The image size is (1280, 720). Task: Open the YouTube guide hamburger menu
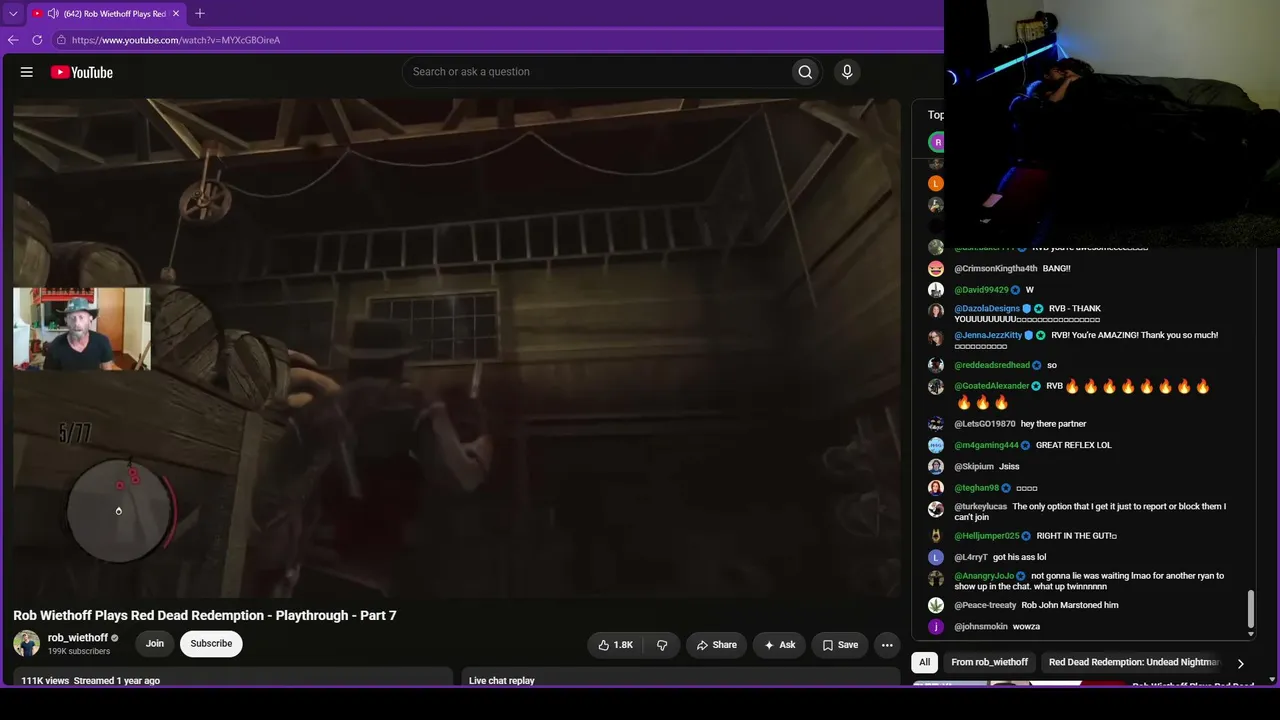click(27, 72)
